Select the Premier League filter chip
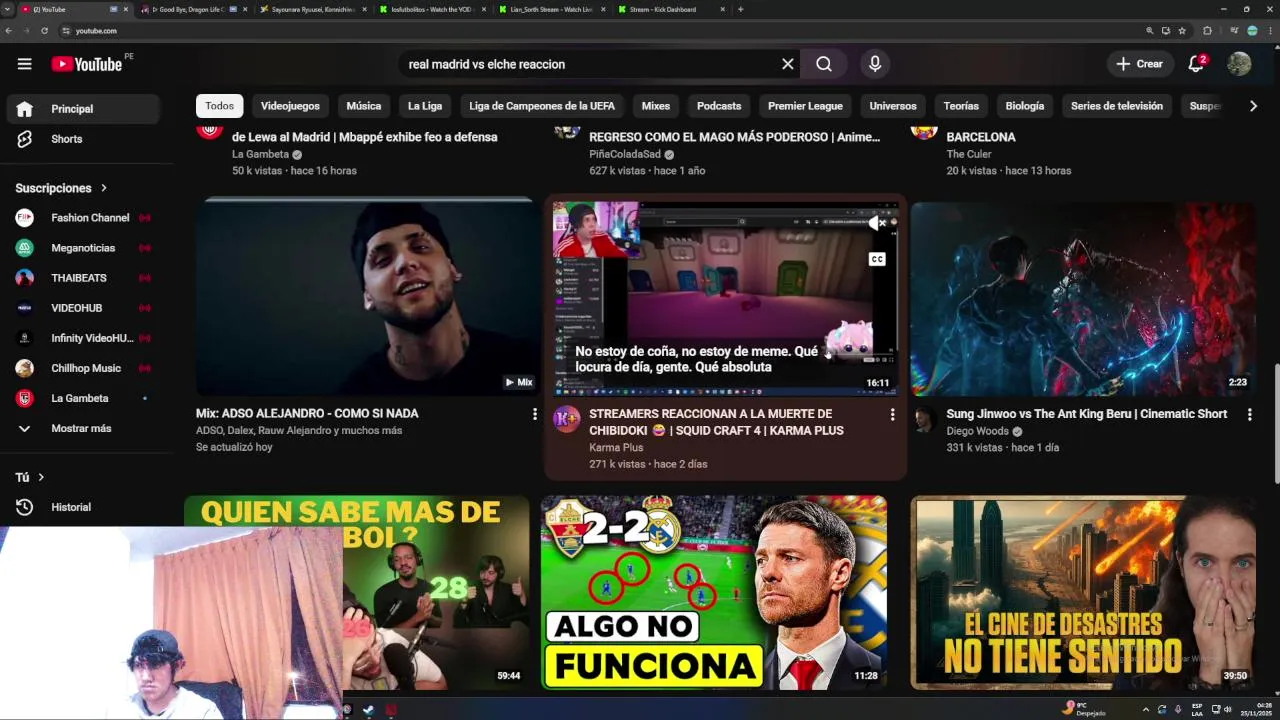The image size is (1280, 720). point(805,106)
